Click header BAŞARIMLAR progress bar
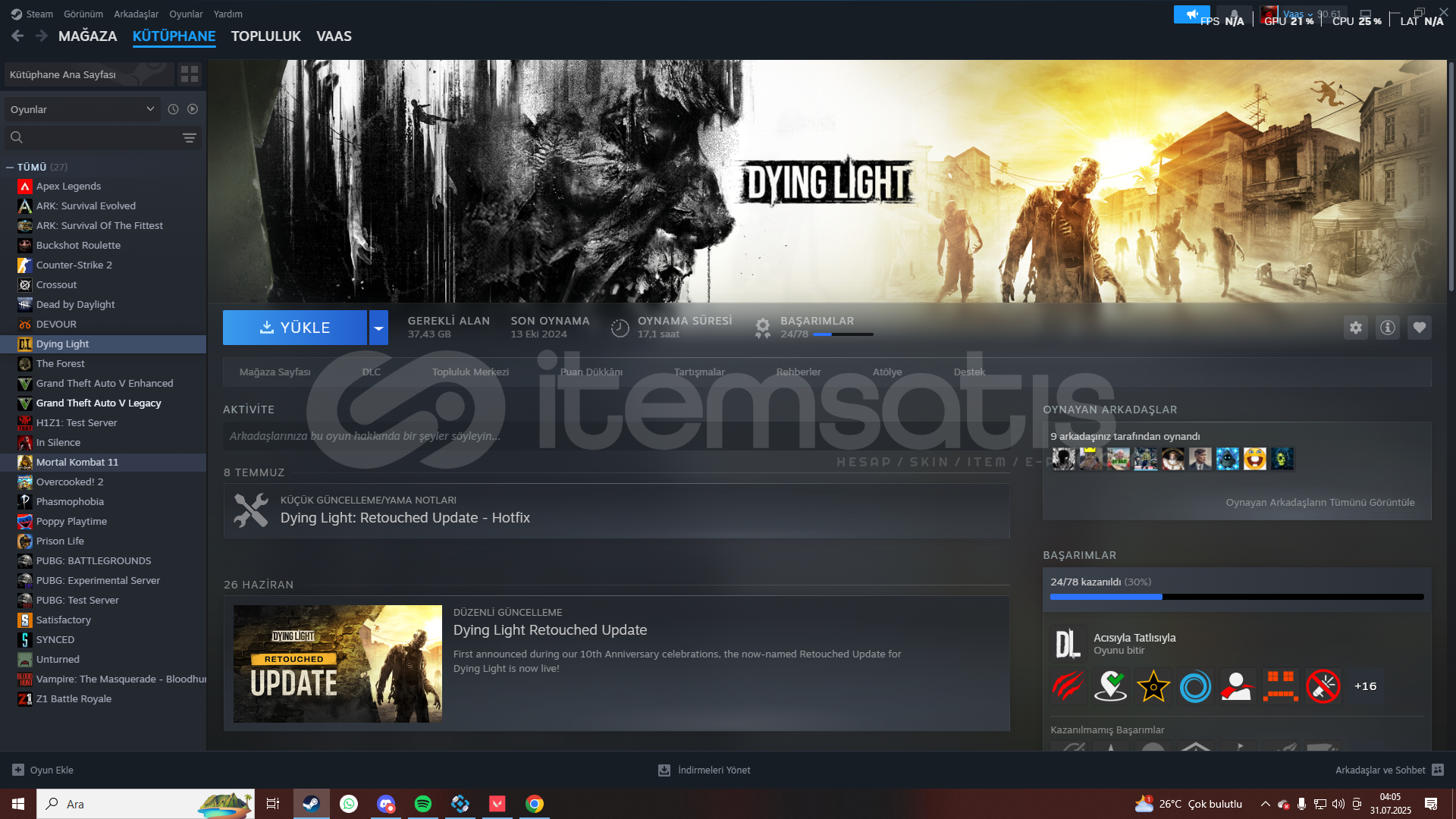This screenshot has height=819, width=1456. (x=843, y=334)
